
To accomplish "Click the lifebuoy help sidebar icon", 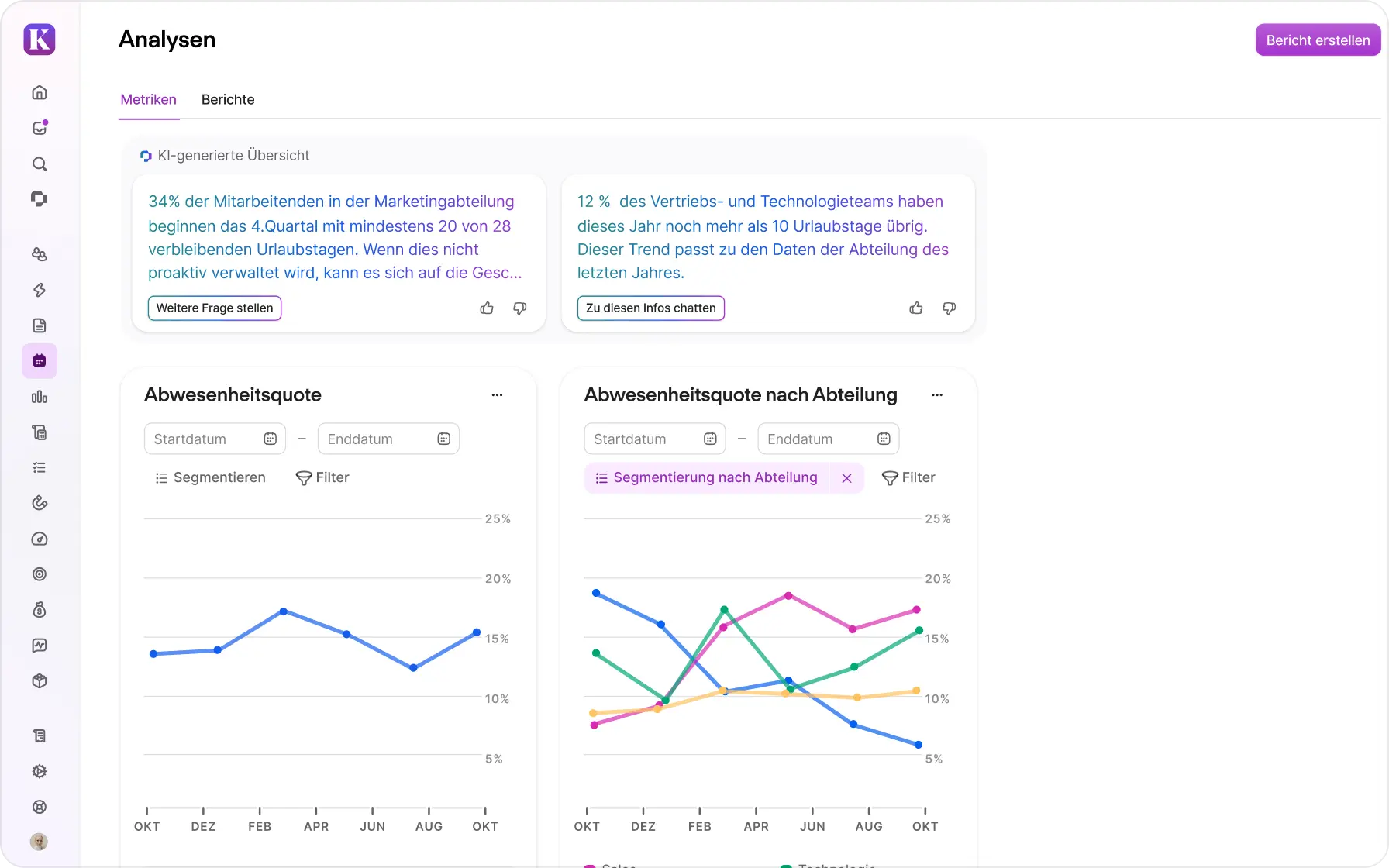I will click(x=40, y=807).
